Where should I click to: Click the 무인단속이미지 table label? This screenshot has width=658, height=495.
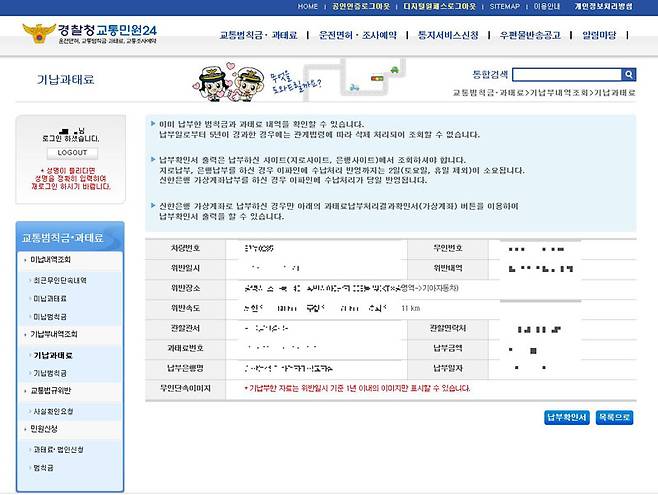[x=185, y=388]
